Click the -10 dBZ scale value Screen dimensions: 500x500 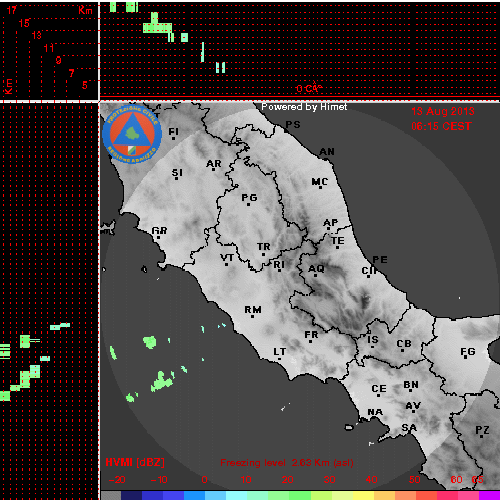click(159, 480)
